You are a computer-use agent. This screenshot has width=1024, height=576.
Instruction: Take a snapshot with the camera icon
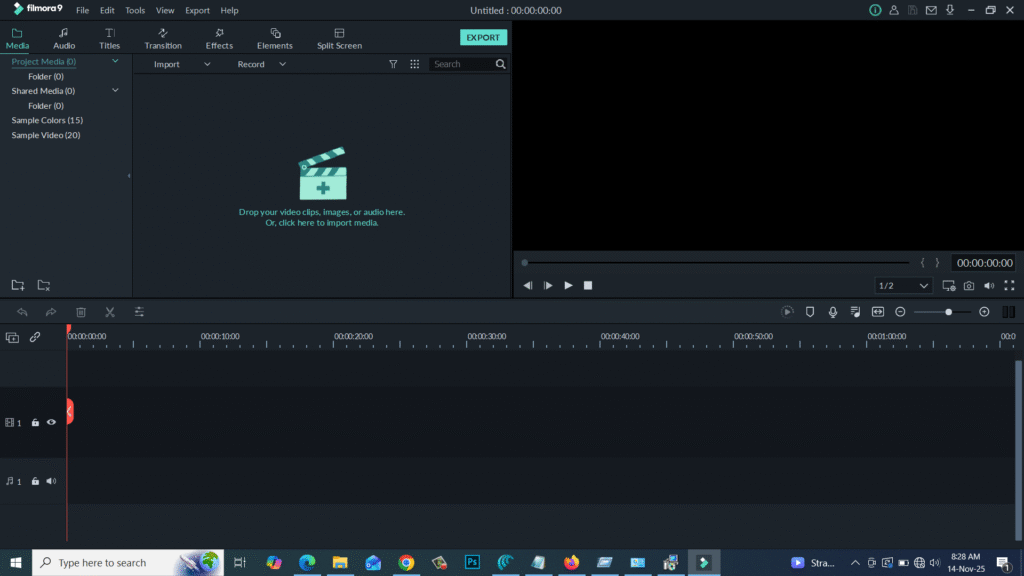968,285
